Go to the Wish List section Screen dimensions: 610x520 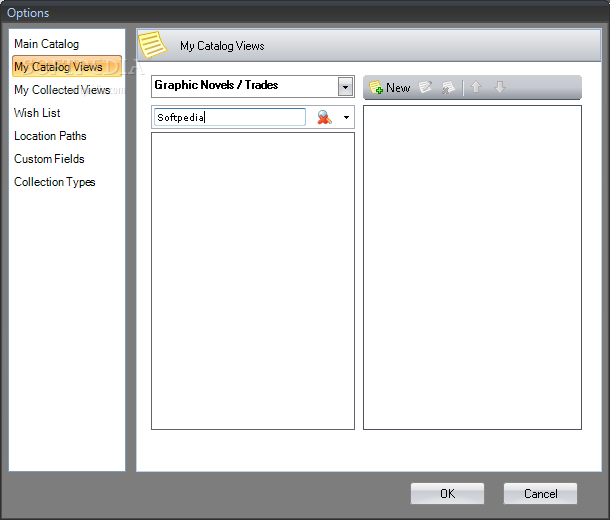[x=37, y=113]
